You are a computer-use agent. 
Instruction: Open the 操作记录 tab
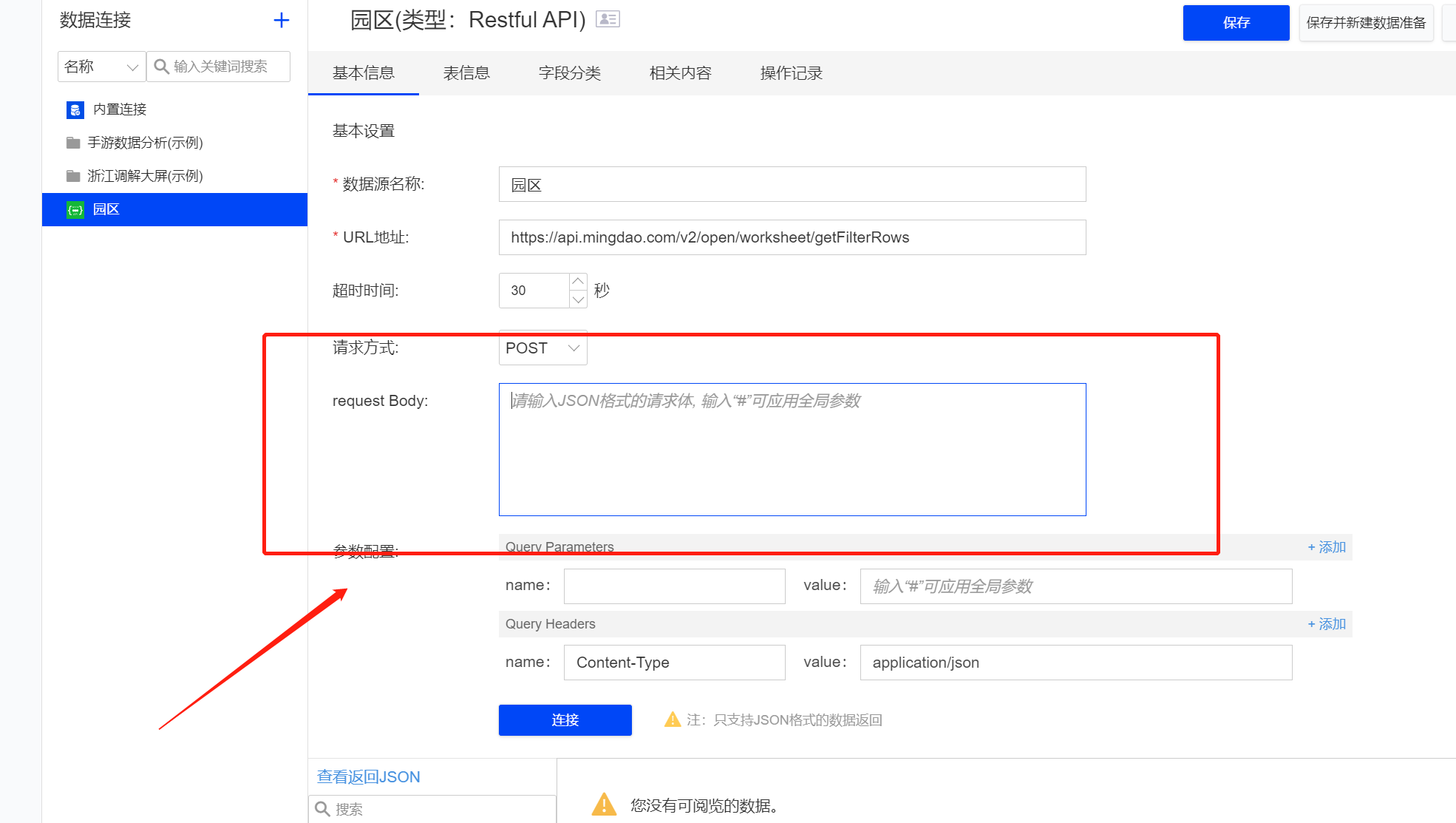[x=791, y=73]
